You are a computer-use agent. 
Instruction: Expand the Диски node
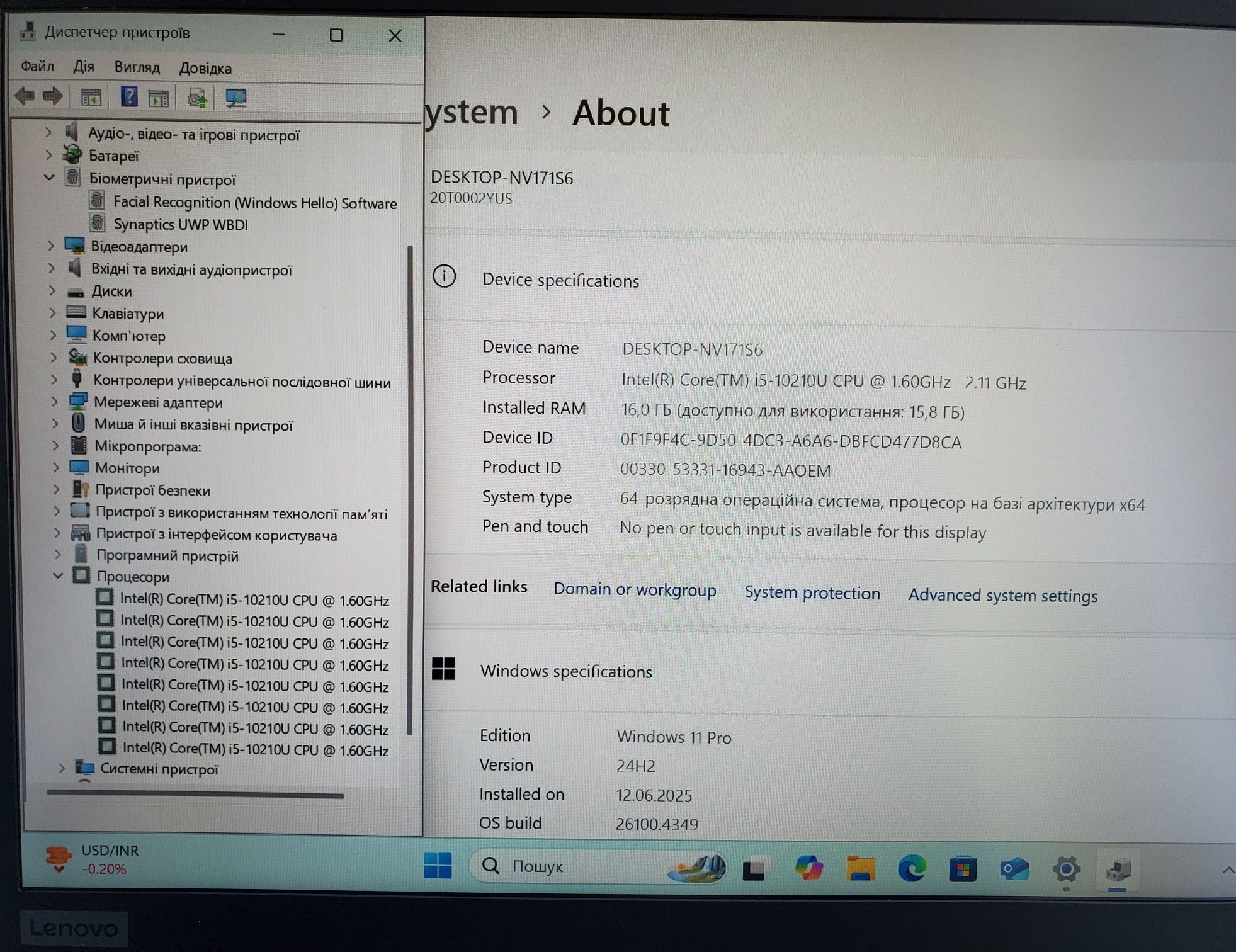[52, 290]
